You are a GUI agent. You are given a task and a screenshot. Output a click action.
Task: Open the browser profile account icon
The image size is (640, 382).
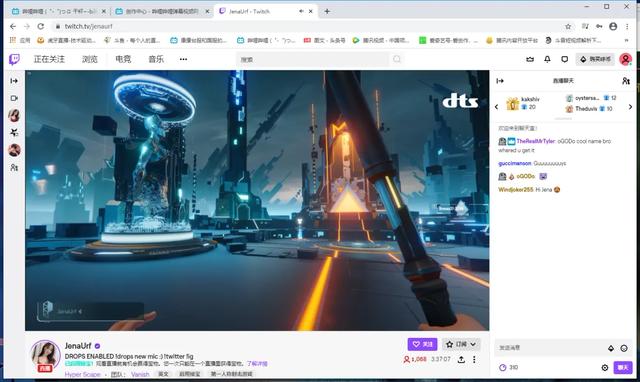coord(613,26)
